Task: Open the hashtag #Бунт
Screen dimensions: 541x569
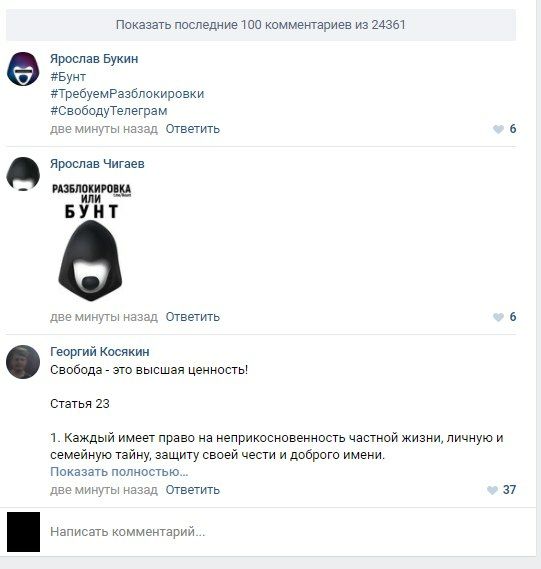Action: point(68,77)
